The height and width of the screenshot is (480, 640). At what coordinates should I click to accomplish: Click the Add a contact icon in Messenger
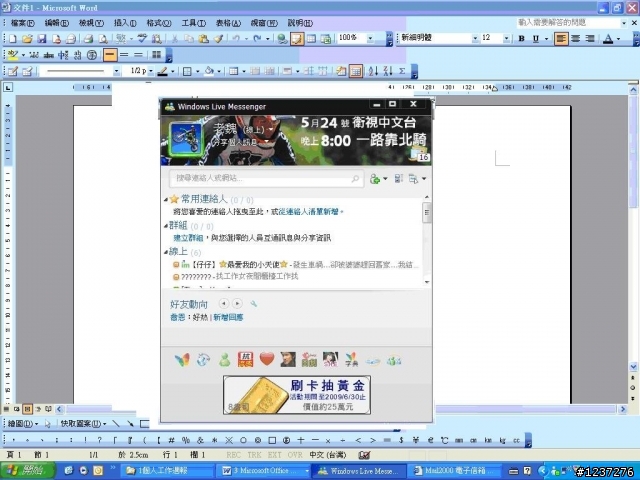[375, 179]
